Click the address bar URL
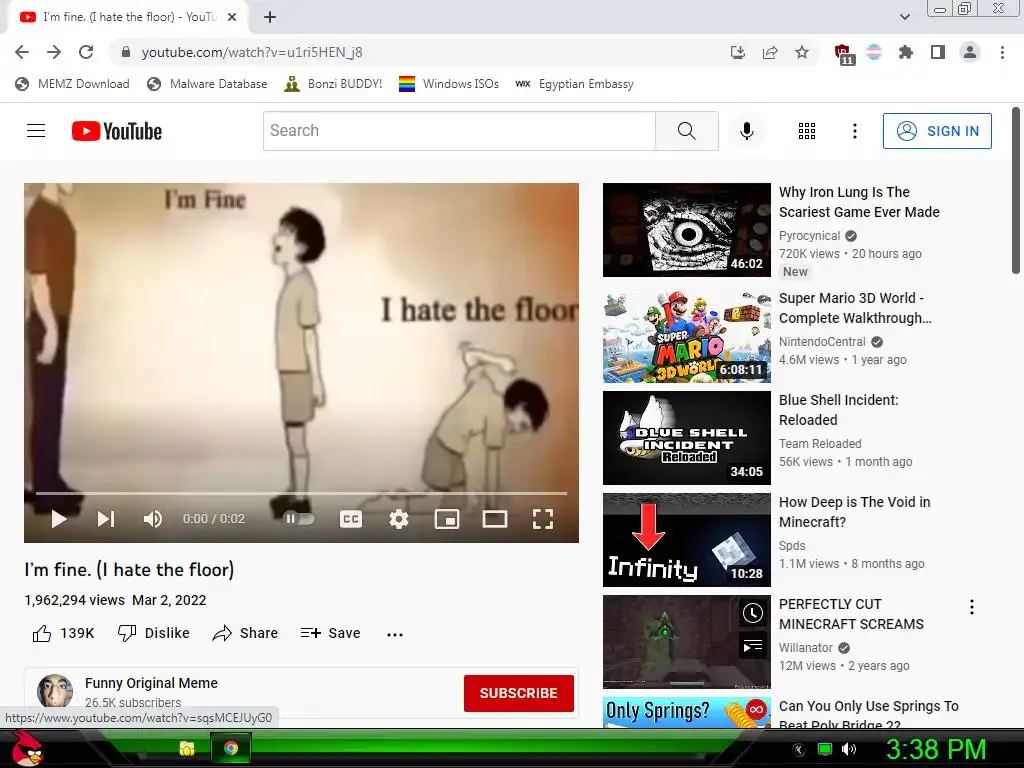This screenshot has height=768, width=1024. (251, 52)
